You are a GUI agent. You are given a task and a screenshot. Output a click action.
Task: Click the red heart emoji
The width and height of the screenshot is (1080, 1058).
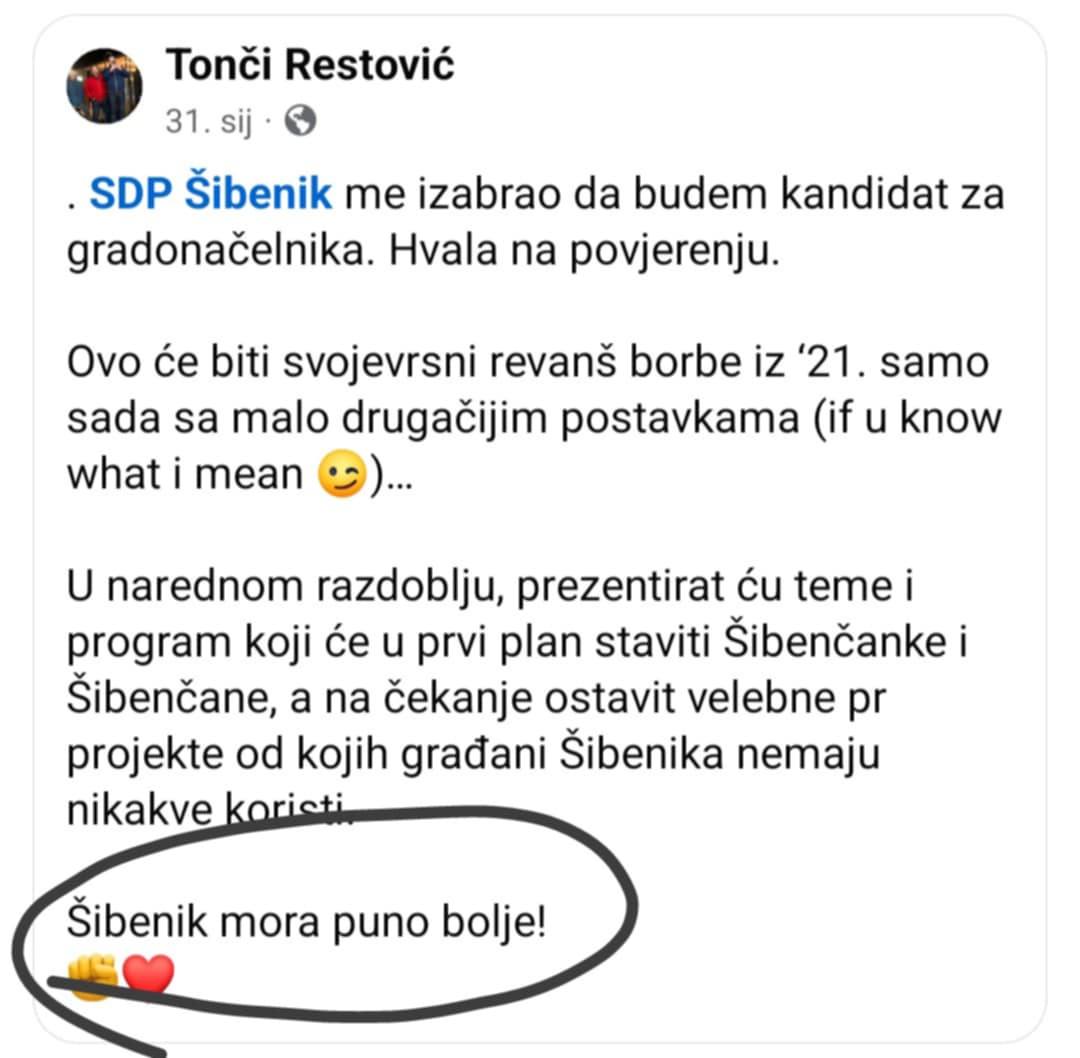pos(148,974)
